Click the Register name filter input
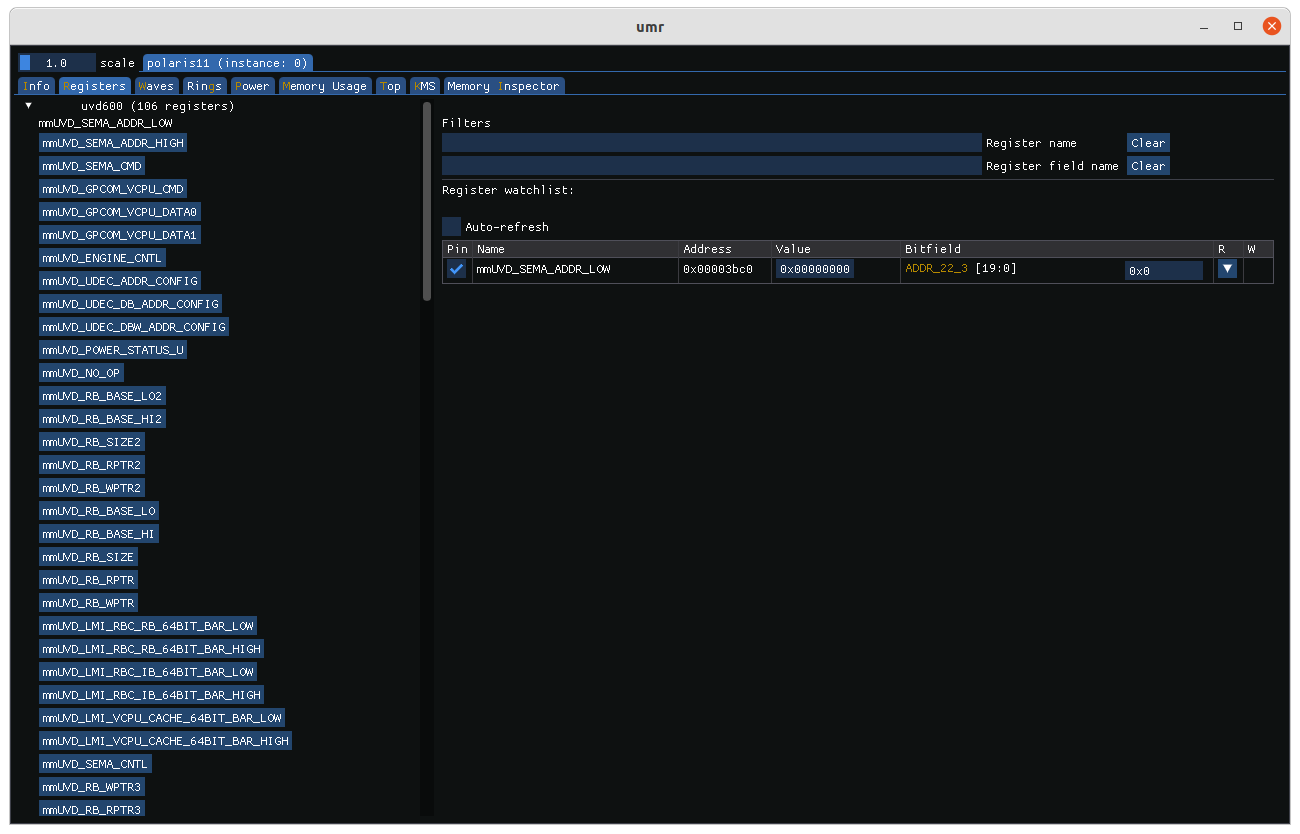1300x834 pixels. coord(711,143)
